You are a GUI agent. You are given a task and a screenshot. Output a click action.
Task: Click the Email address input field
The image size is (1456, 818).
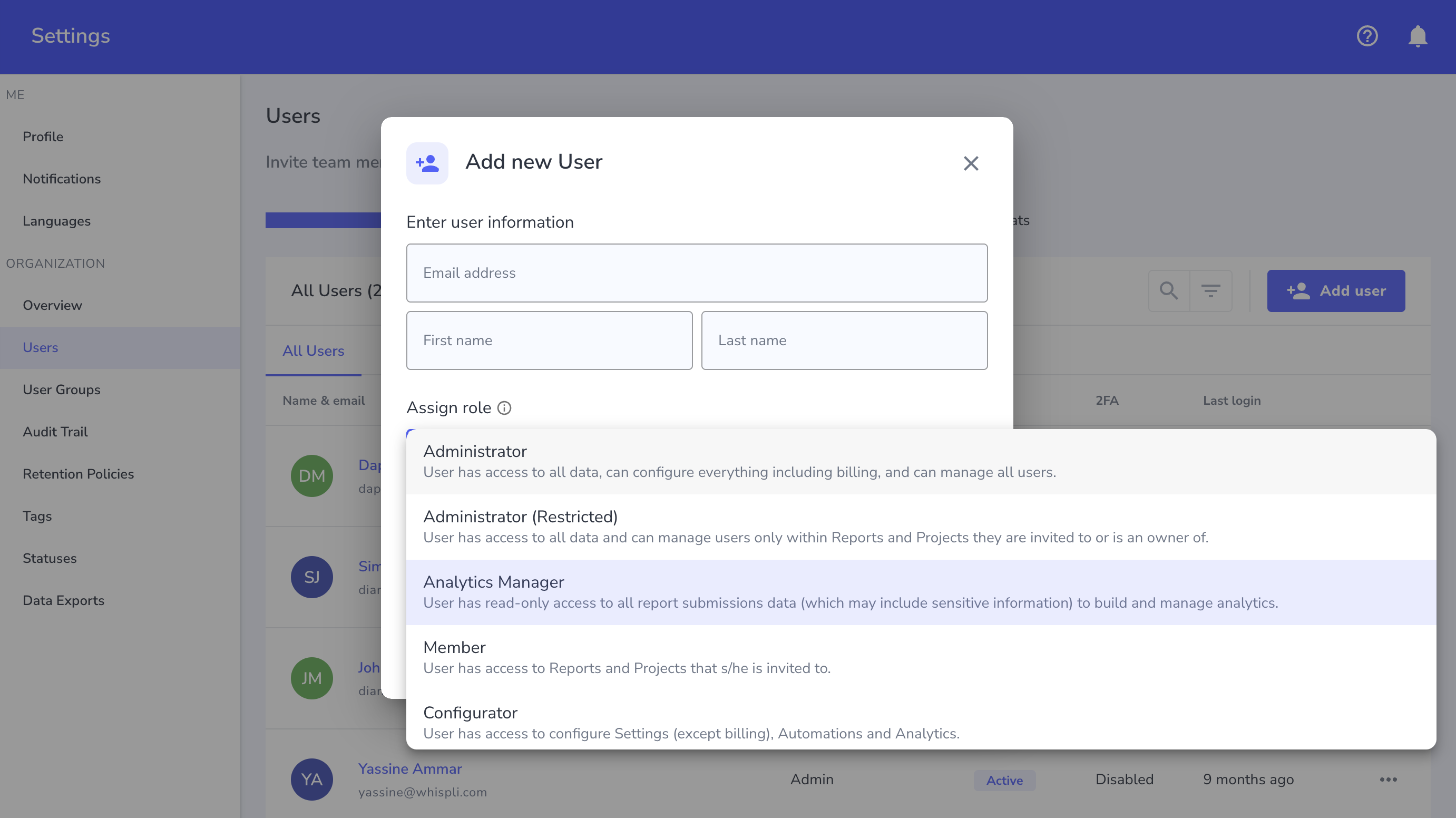point(696,273)
